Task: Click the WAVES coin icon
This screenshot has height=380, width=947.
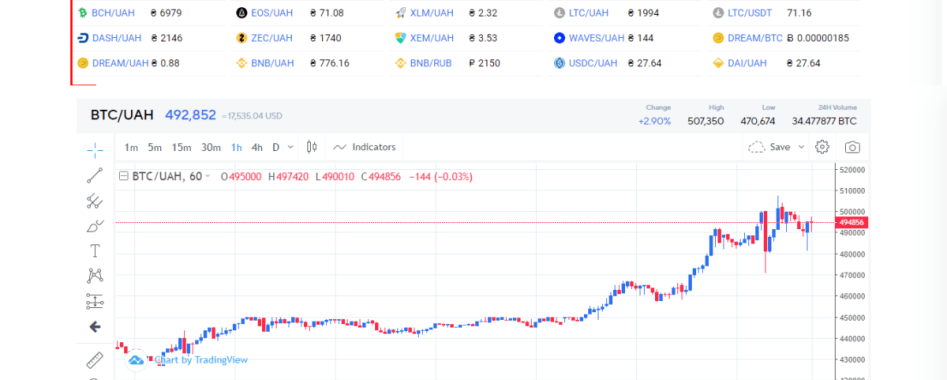Action: pos(559,38)
